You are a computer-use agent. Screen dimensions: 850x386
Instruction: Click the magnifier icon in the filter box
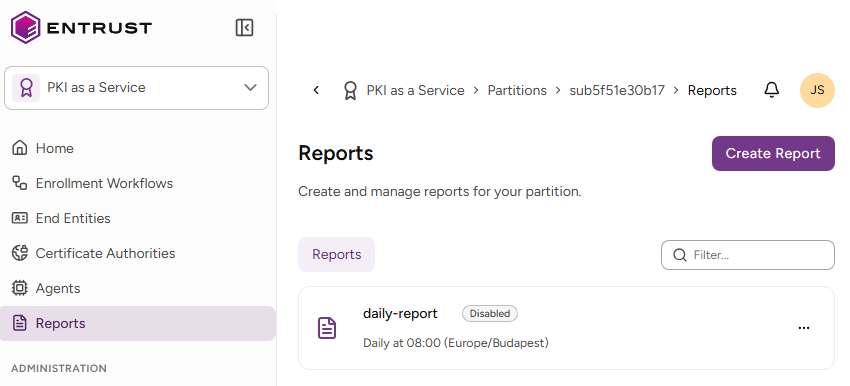(x=680, y=255)
